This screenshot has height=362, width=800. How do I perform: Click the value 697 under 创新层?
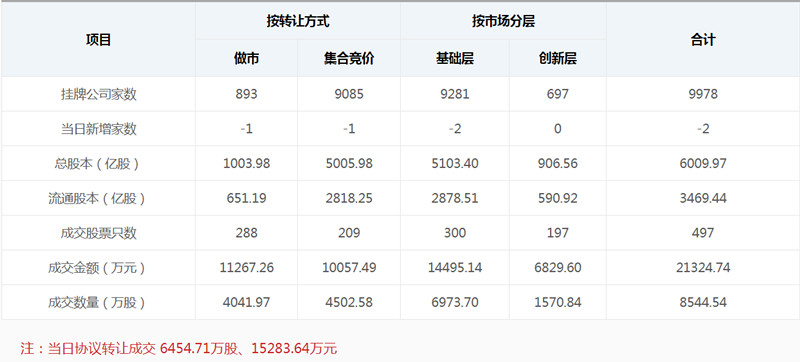coord(558,94)
